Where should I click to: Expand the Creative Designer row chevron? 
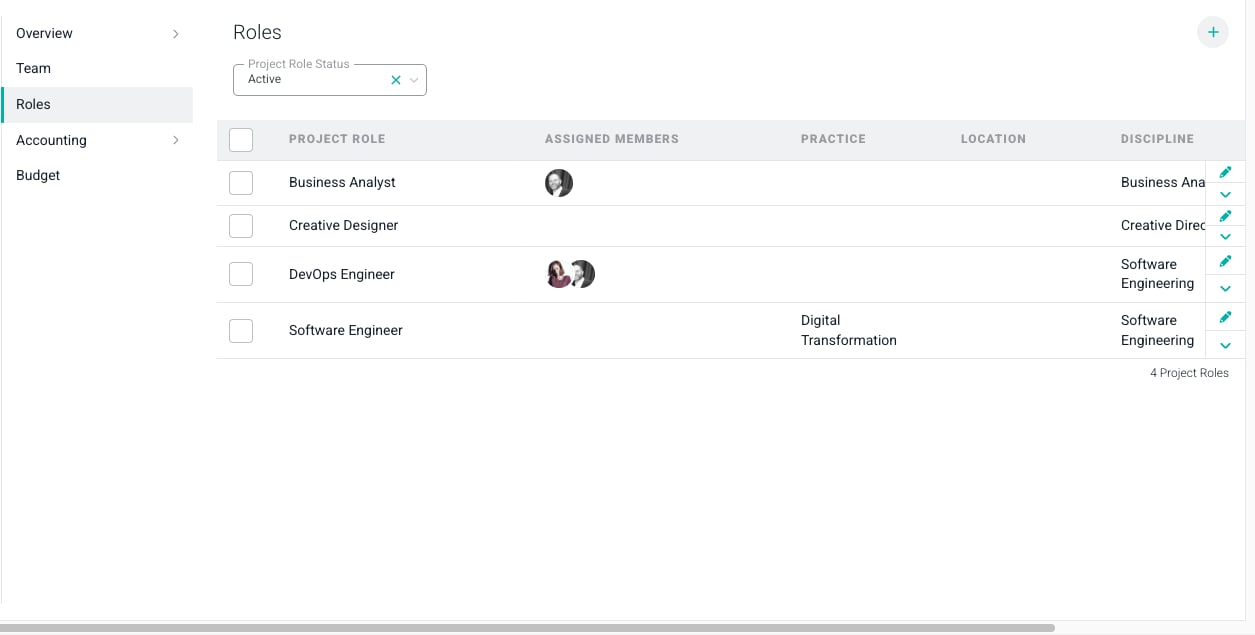pyautogui.click(x=1225, y=237)
